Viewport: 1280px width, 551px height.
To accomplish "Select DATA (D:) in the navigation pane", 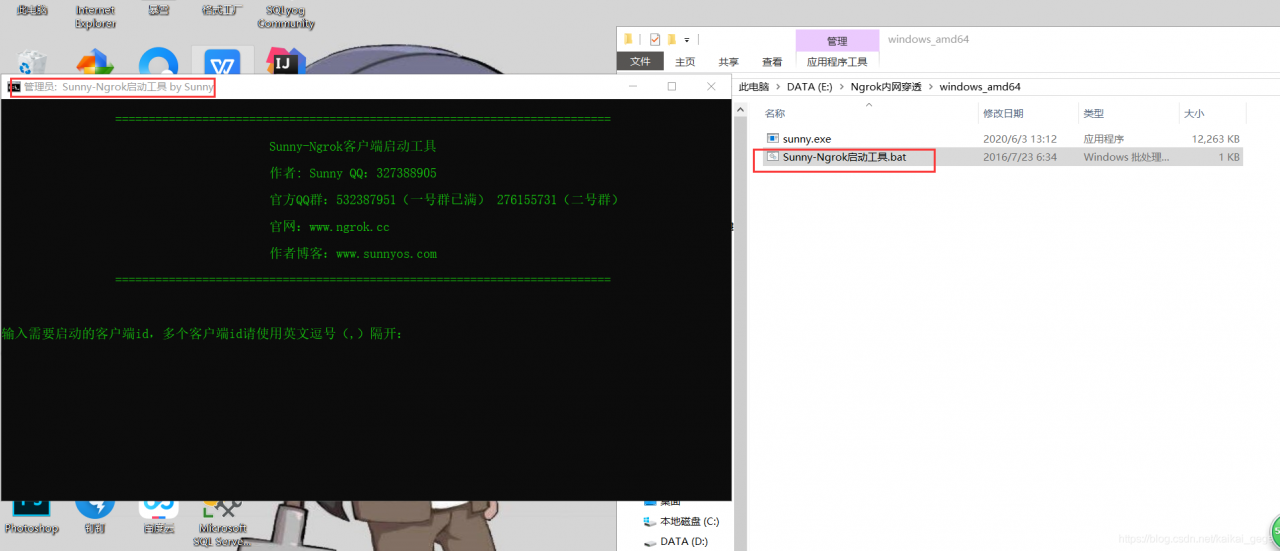I will (x=676, y=541).
